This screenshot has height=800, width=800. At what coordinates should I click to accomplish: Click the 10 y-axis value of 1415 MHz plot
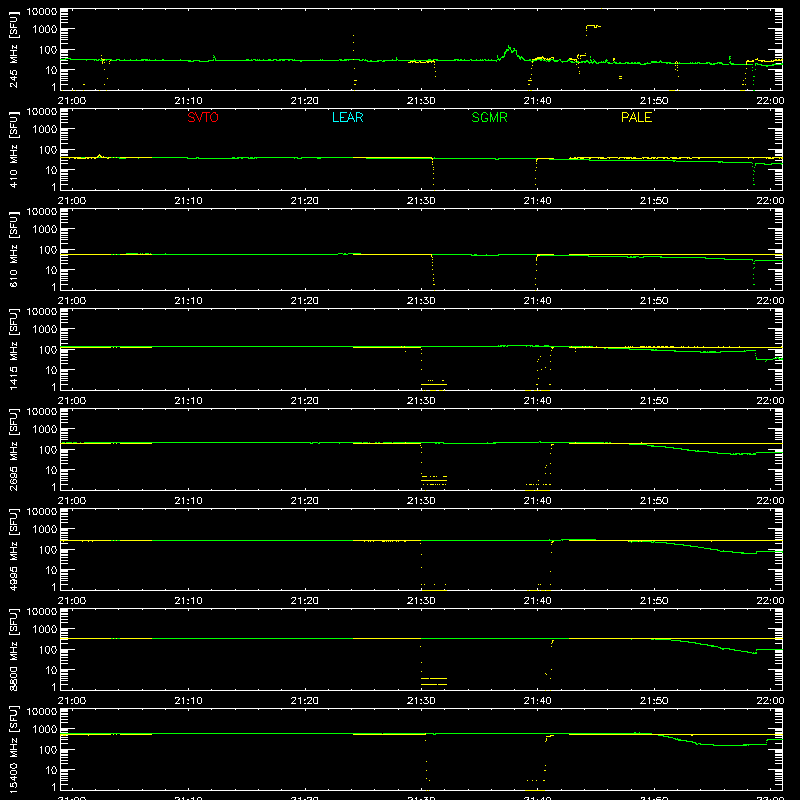[51, 370]
